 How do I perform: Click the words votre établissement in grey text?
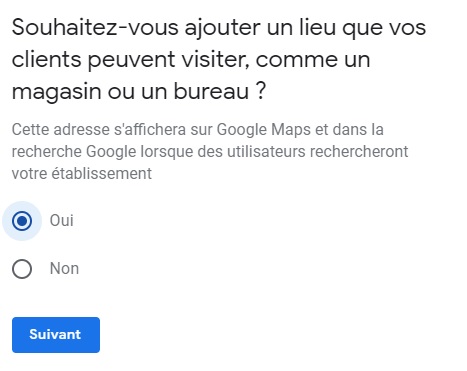pos(82,174)
